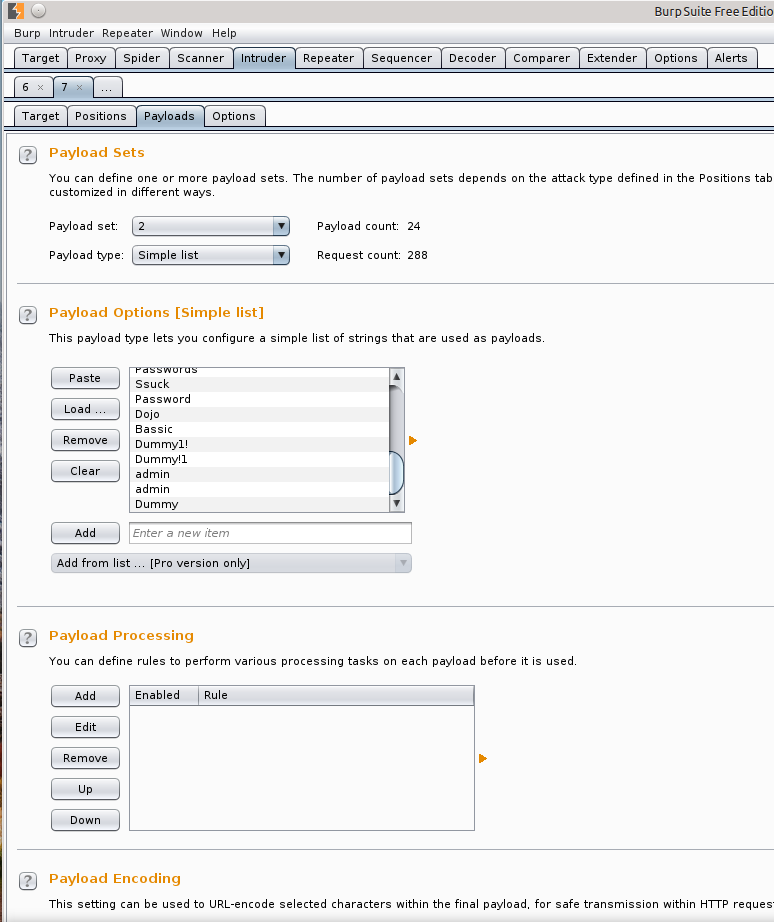
Task: Click the Enabled column header
Action: tap(164, 696)
